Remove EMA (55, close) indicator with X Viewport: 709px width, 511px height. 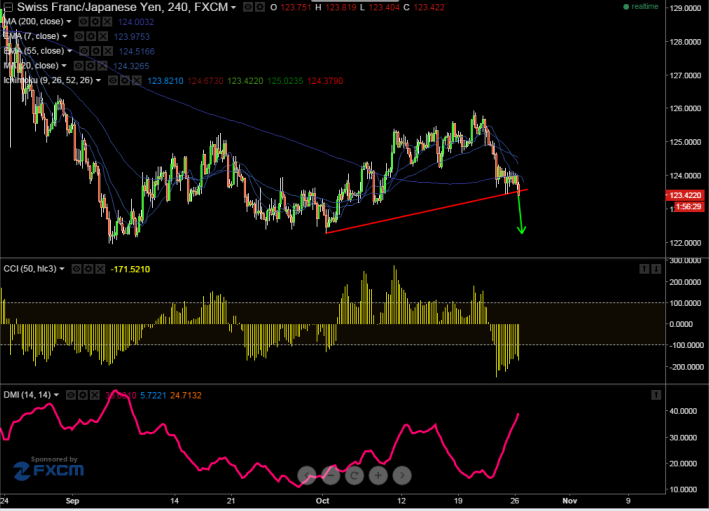[108, 51]
